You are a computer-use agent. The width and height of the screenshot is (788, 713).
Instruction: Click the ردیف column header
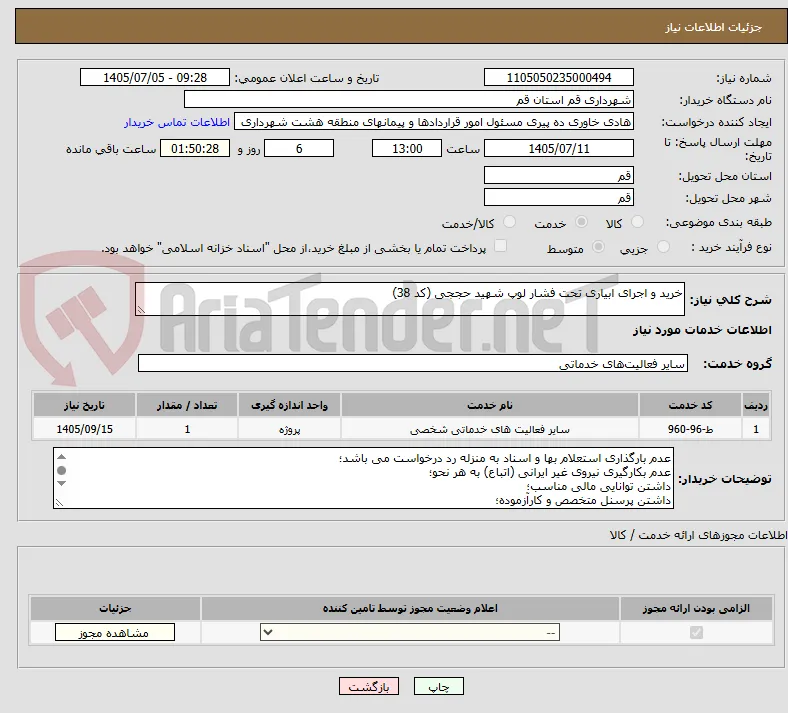756,405
